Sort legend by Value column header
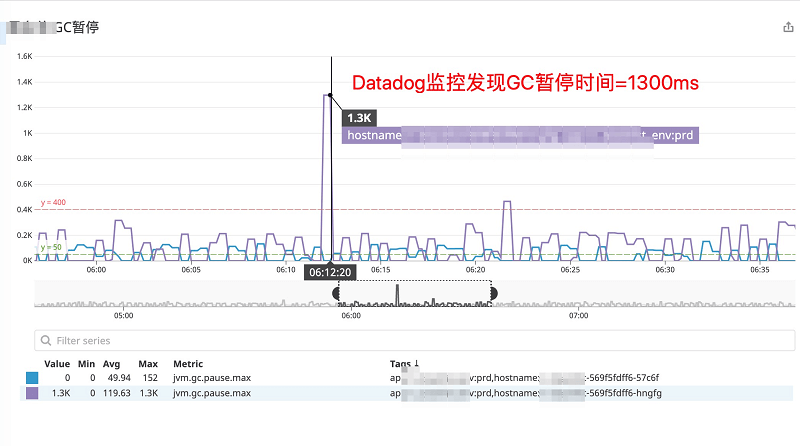Viewport: 800px width, 446px height. tap(57, 363)
